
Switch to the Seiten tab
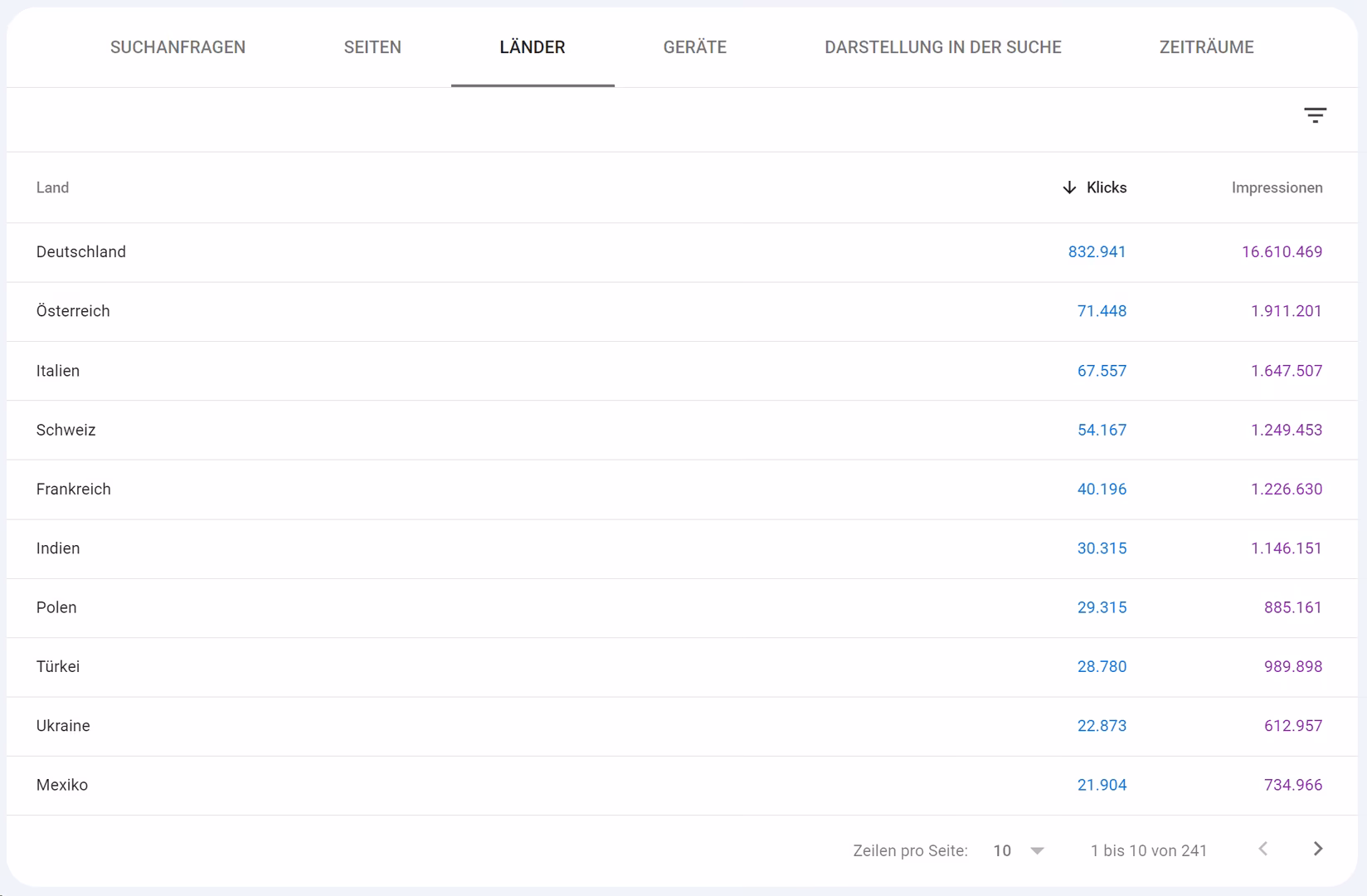tap(372, 47)
